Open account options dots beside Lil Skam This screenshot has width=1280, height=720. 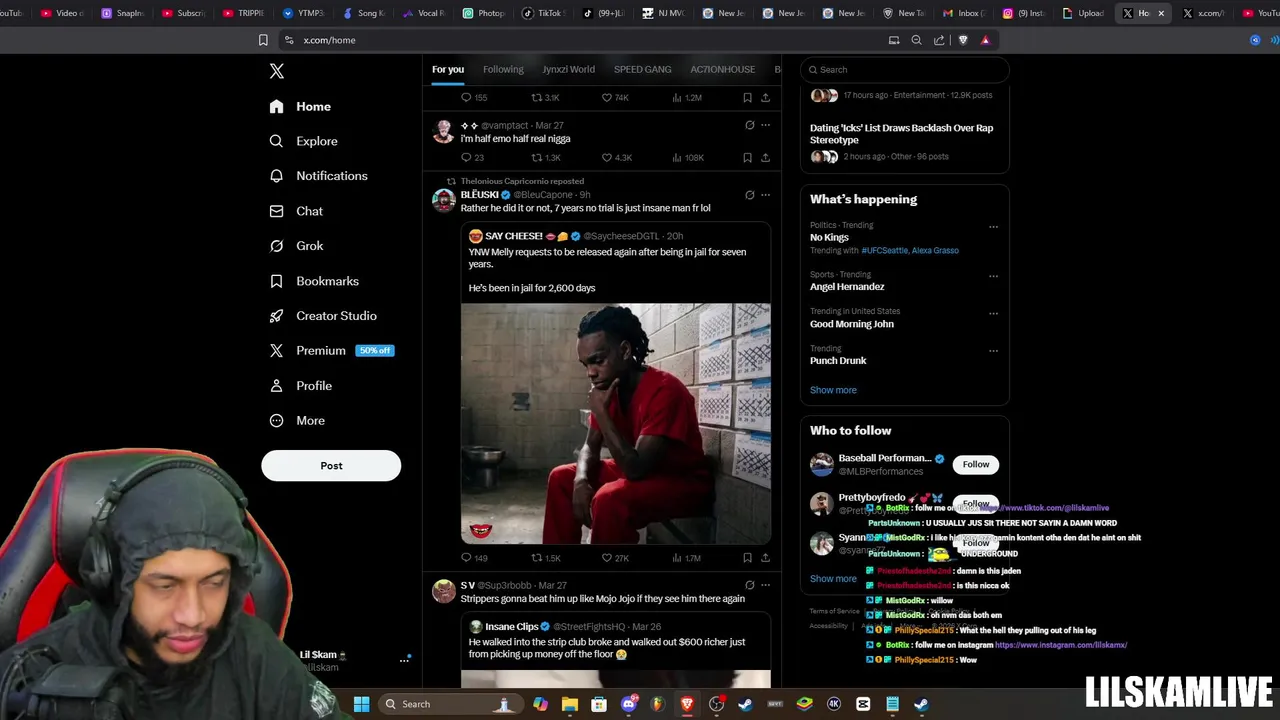[x=405, y=660]
